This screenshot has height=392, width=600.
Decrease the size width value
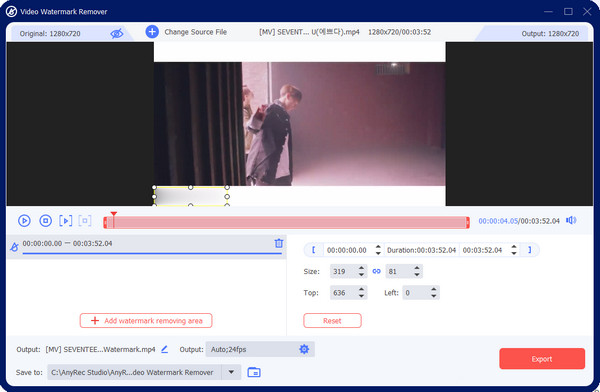point(361,274)
